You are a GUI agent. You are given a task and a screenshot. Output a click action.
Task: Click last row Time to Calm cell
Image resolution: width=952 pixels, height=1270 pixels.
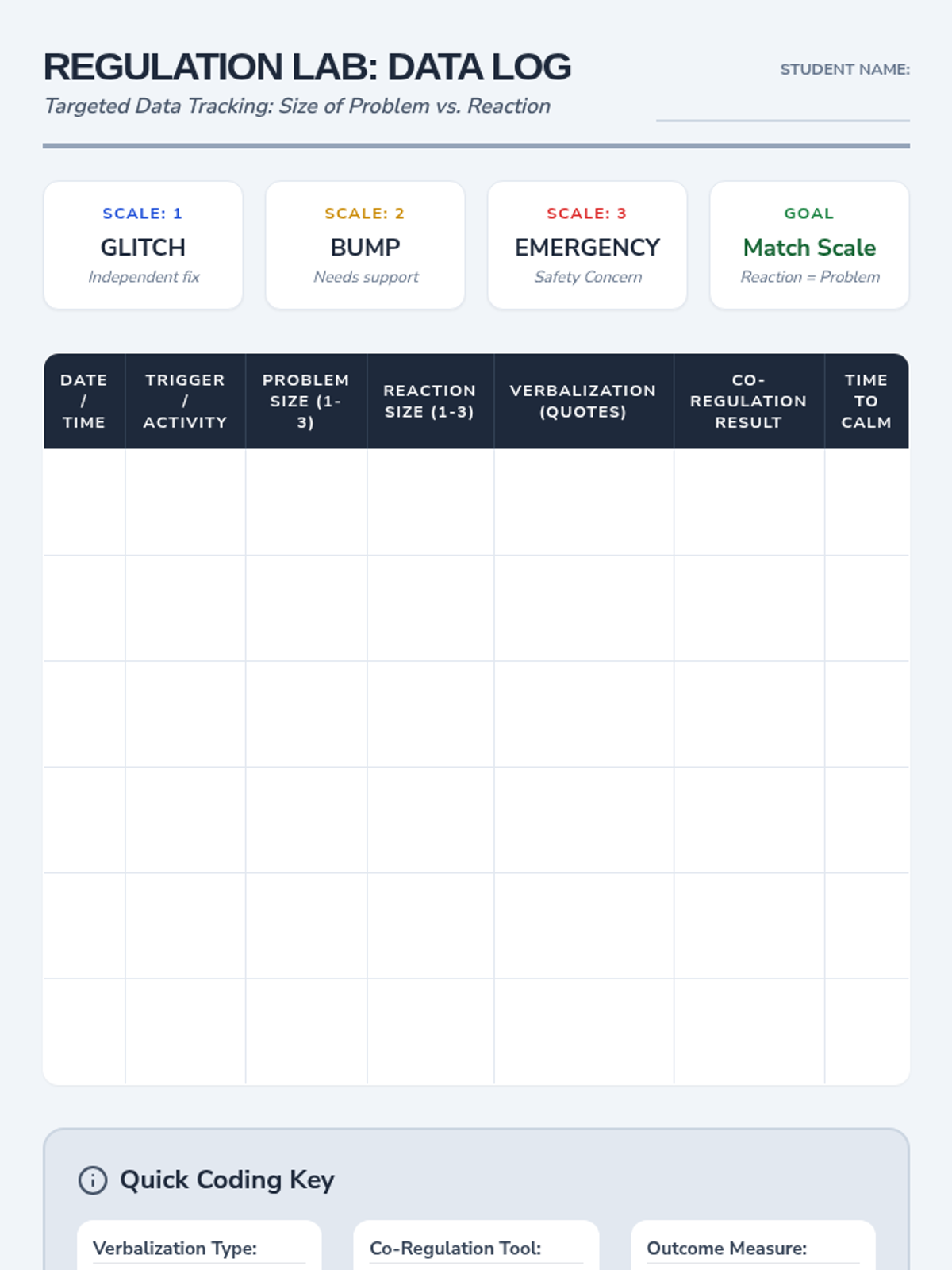866,1032
